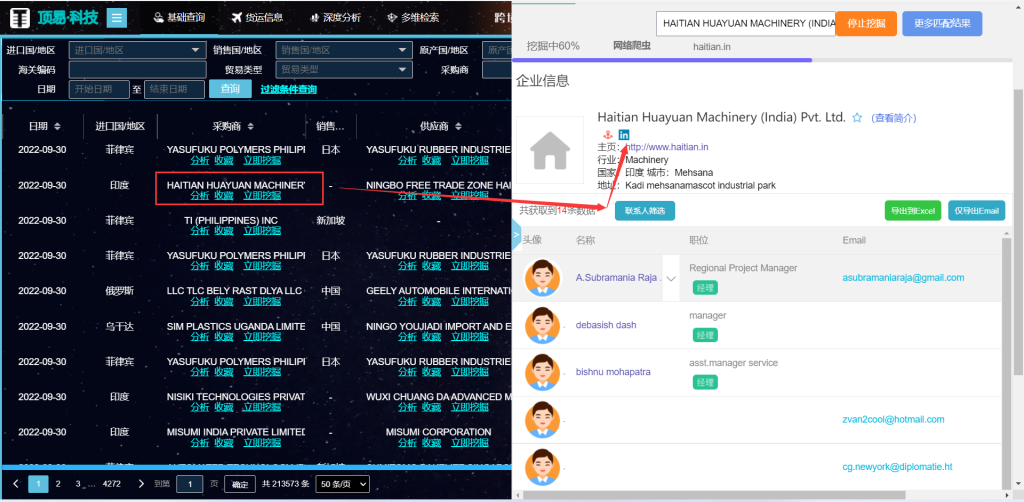Sort by the 日期 column sort arrows
The height and width of the screenshot is (502, 1024).
click(58, 126)
